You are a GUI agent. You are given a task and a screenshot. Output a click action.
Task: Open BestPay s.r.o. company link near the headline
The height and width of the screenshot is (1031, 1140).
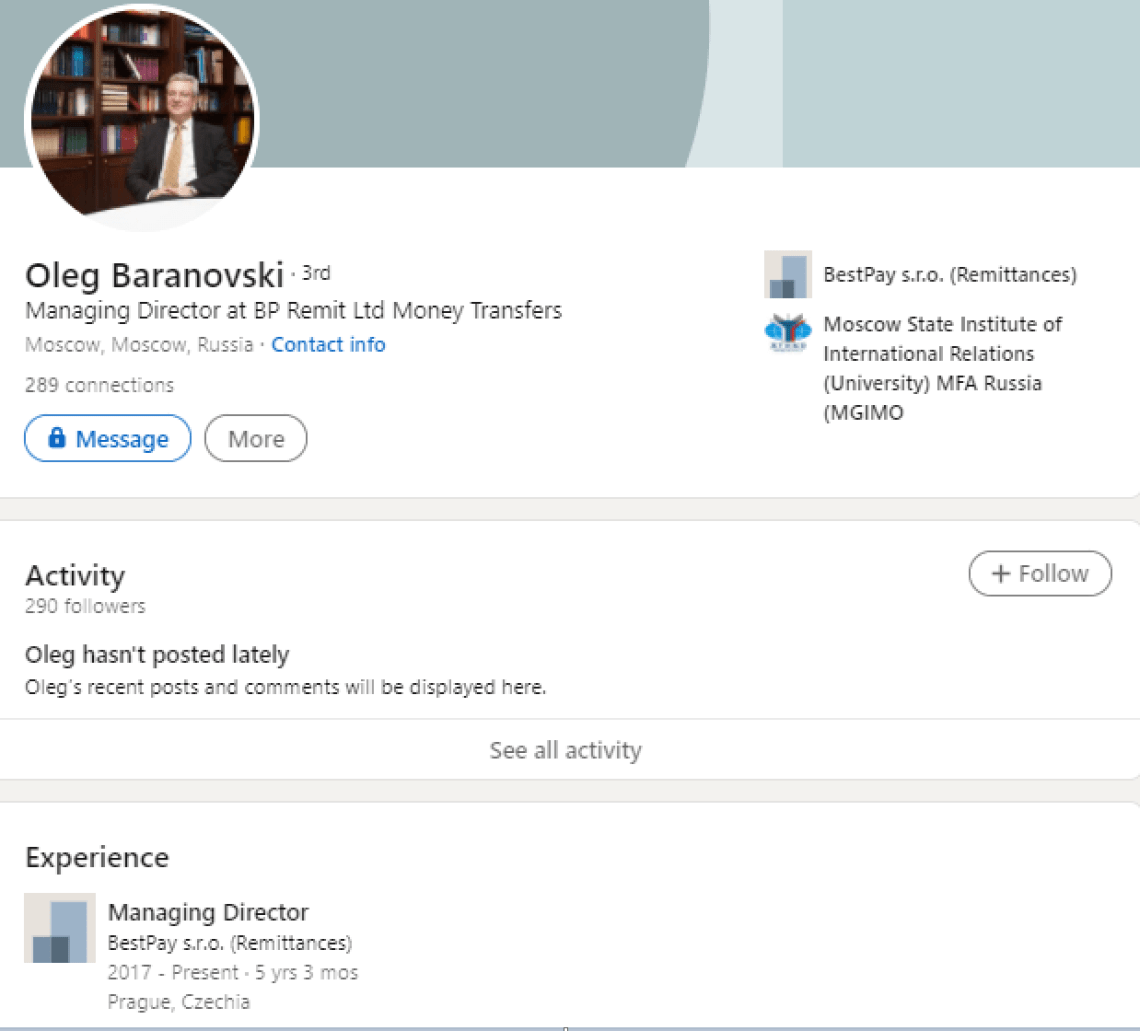pos(949,275)
